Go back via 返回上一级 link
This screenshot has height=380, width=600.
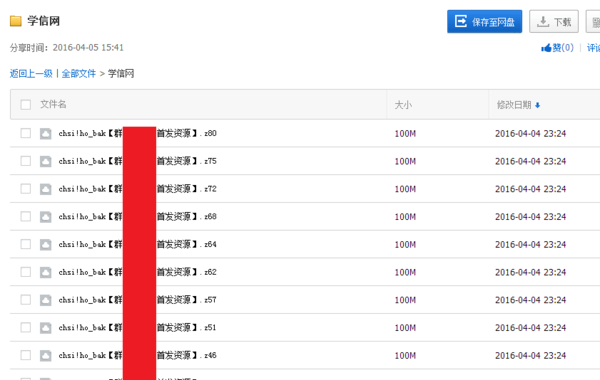31,73
